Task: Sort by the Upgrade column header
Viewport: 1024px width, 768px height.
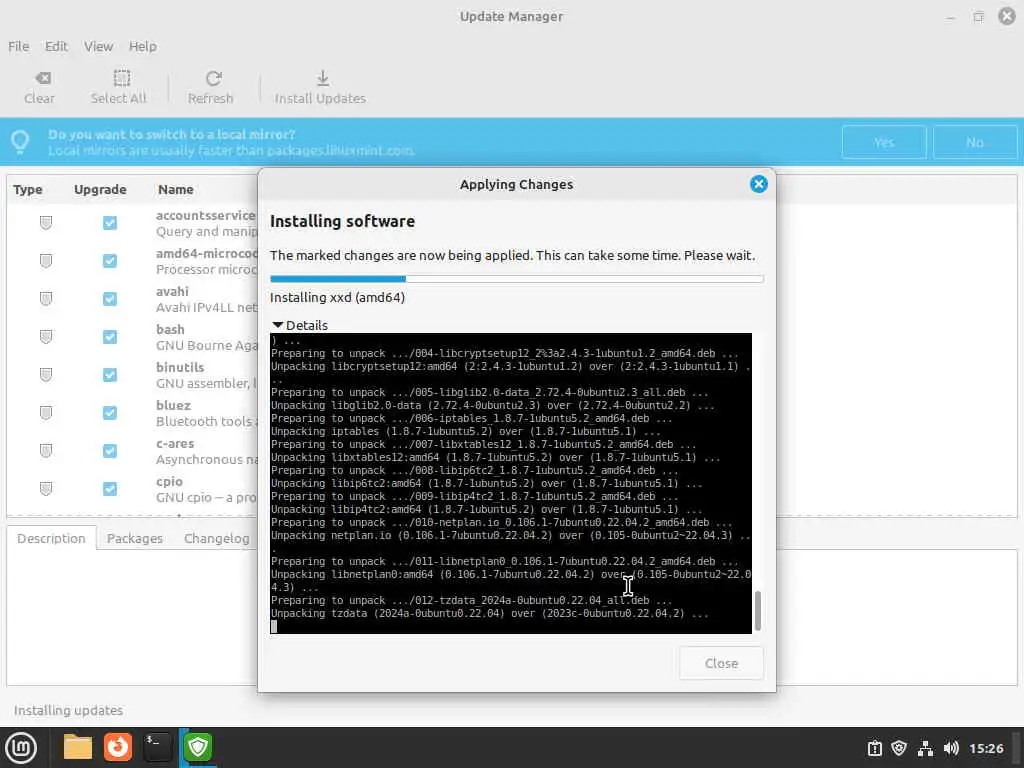Action: coord(100,189)
